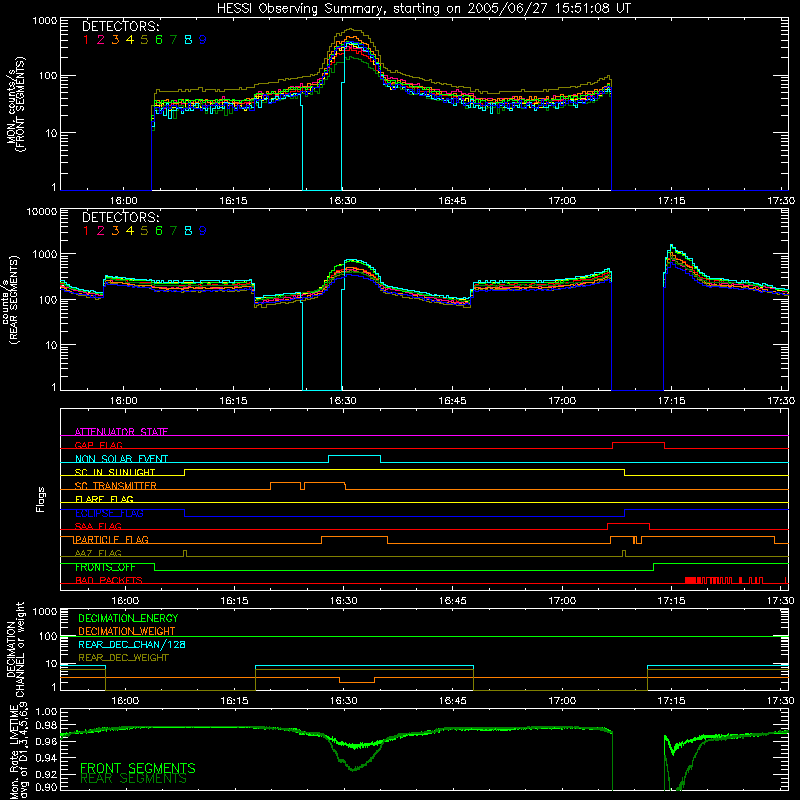Select detector 4 label in front segments legend

coord(130,40)
